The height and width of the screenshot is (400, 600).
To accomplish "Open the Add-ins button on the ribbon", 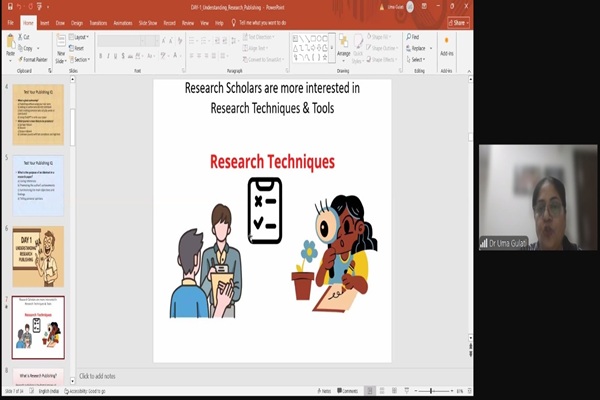I will coord(446,46).
